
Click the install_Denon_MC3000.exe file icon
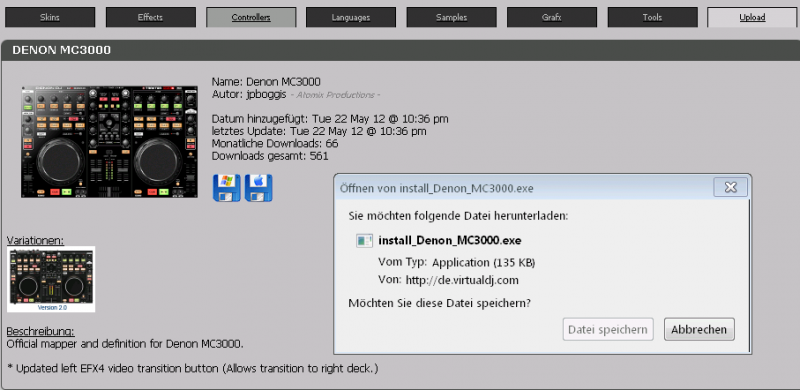364,240
